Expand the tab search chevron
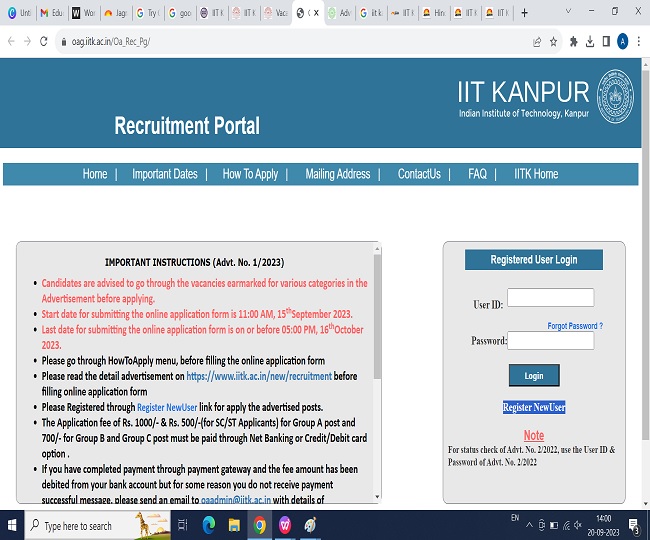650x540 pixels. pos(568,11)
